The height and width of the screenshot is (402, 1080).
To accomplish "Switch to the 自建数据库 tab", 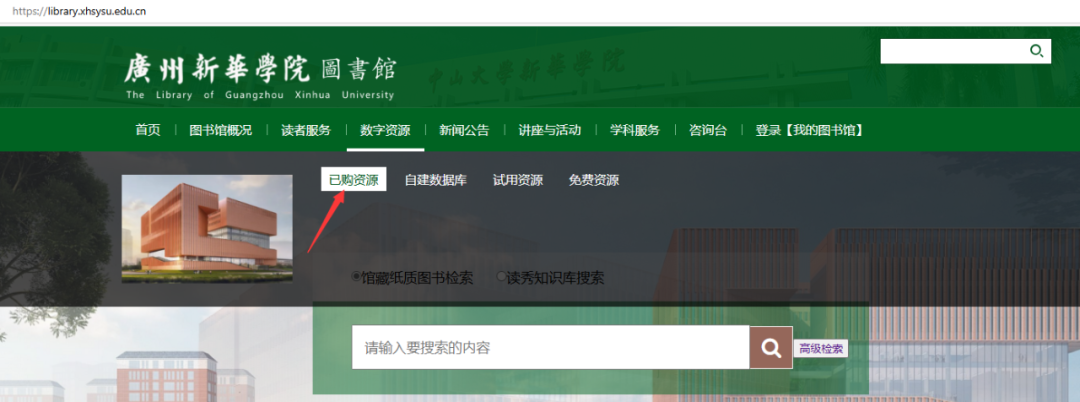I will coord(435,180).
